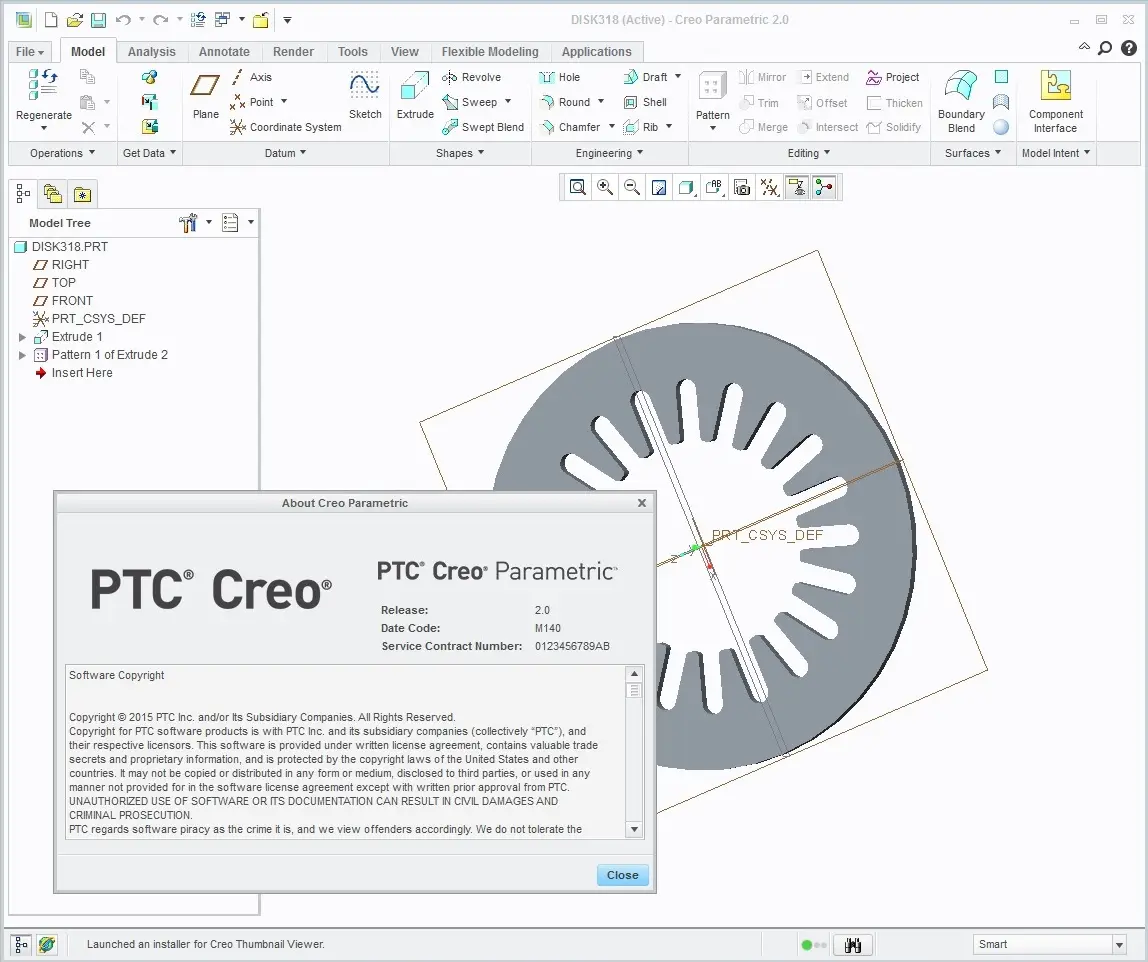Switch to the Favorites navigator tab

tap(82, 195)
